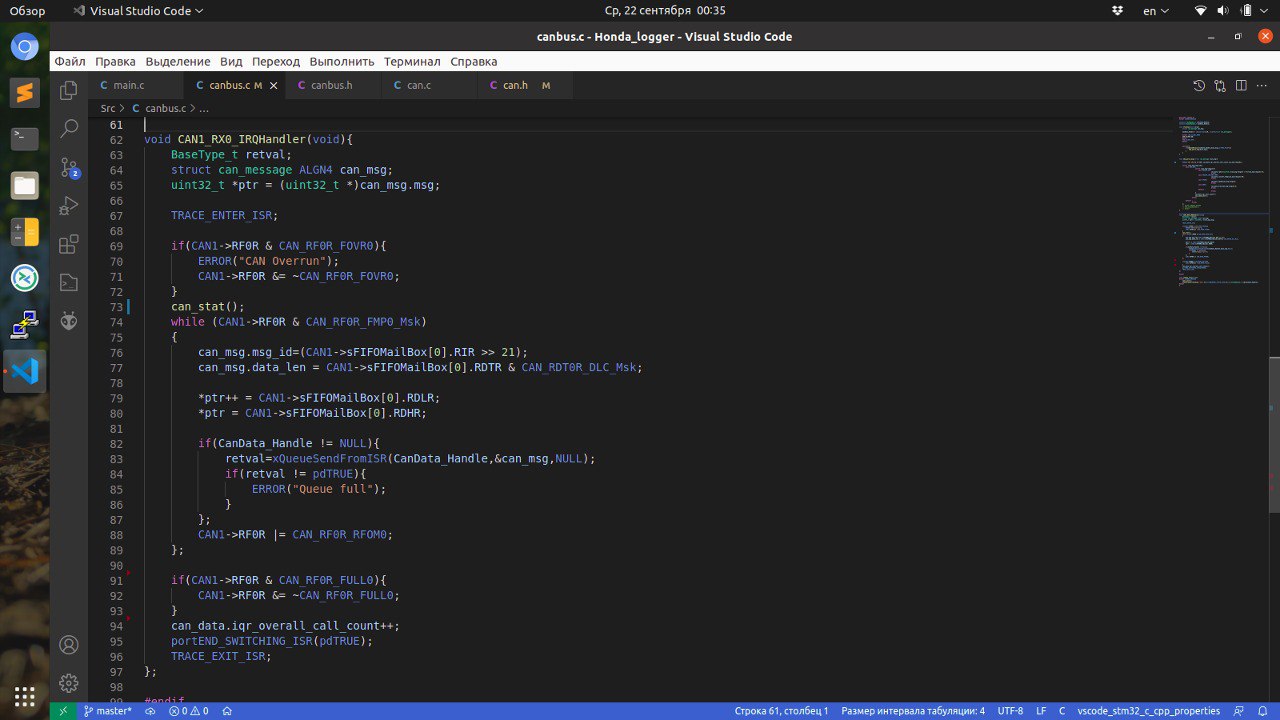This screenshot has width=1280, height=720.
Task: Open the Visual Studio Code app menu in top bar
Action: pyautogui.click(x=139, y=10)
